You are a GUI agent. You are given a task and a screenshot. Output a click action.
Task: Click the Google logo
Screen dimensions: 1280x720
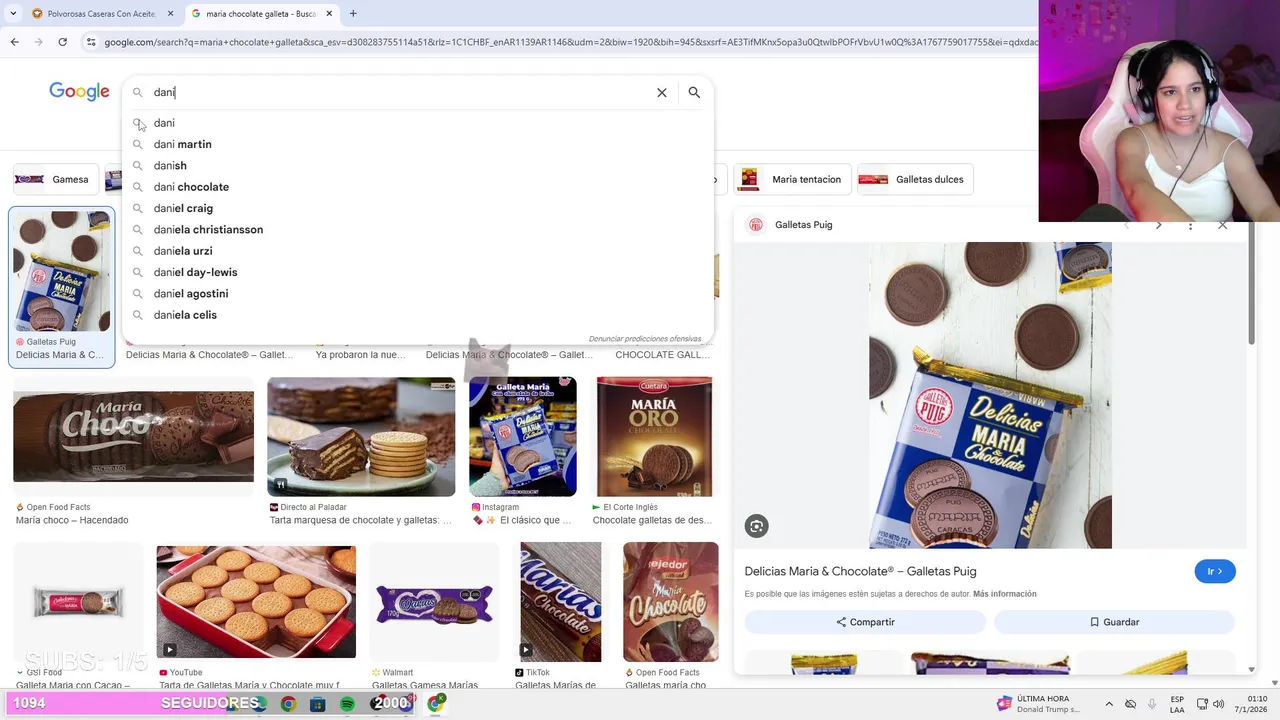[79, 92]
